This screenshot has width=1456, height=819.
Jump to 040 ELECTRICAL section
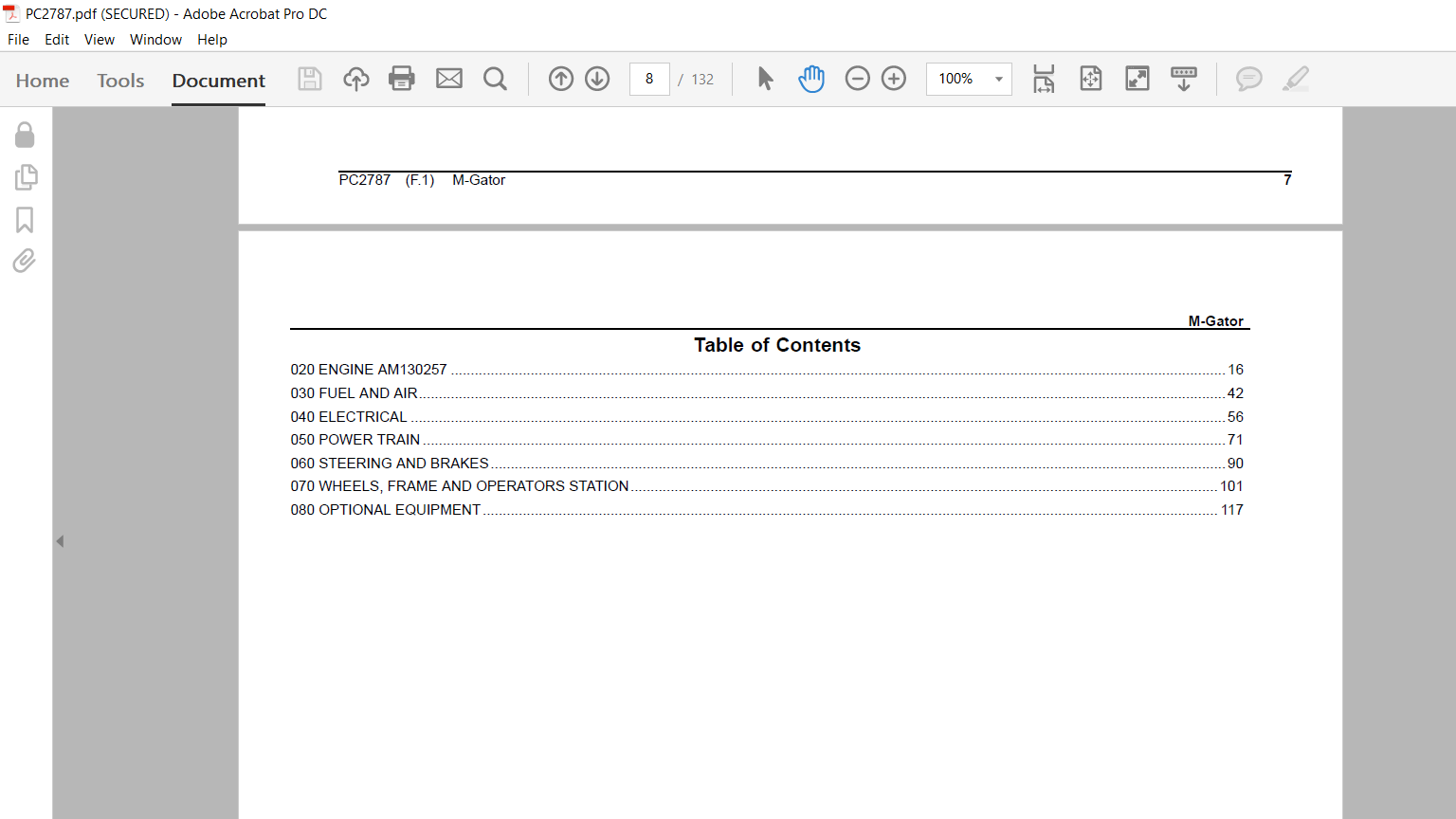pyautogui.click(x=767, y=417)
